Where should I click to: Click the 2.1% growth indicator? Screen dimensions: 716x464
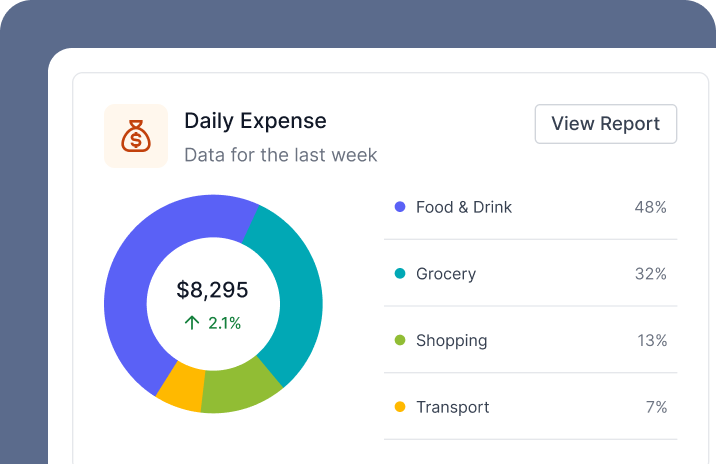[224, 323]
